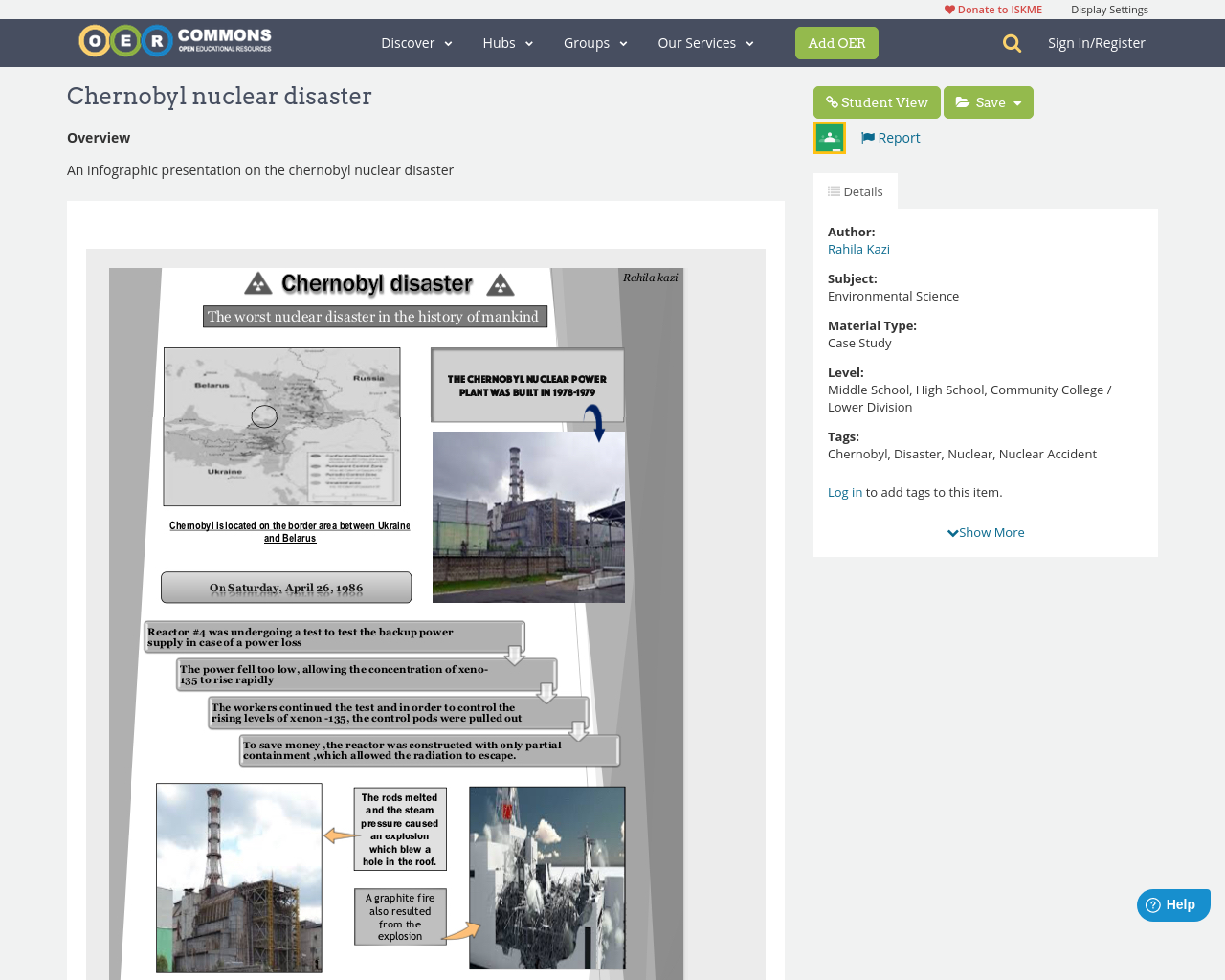This screenshot has width=1225, height=980.
Task: Expand the Our Services menu
Action: click(x=706, y=43)
